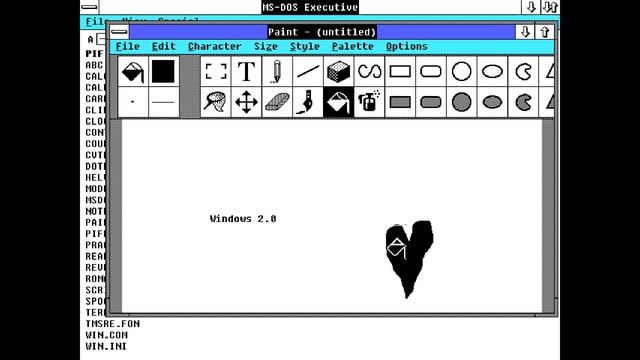The height and width of the screenshot is (360, 640).
Task: Open the MS-DOS Executive control menu box
Action: tap(89, 7)
